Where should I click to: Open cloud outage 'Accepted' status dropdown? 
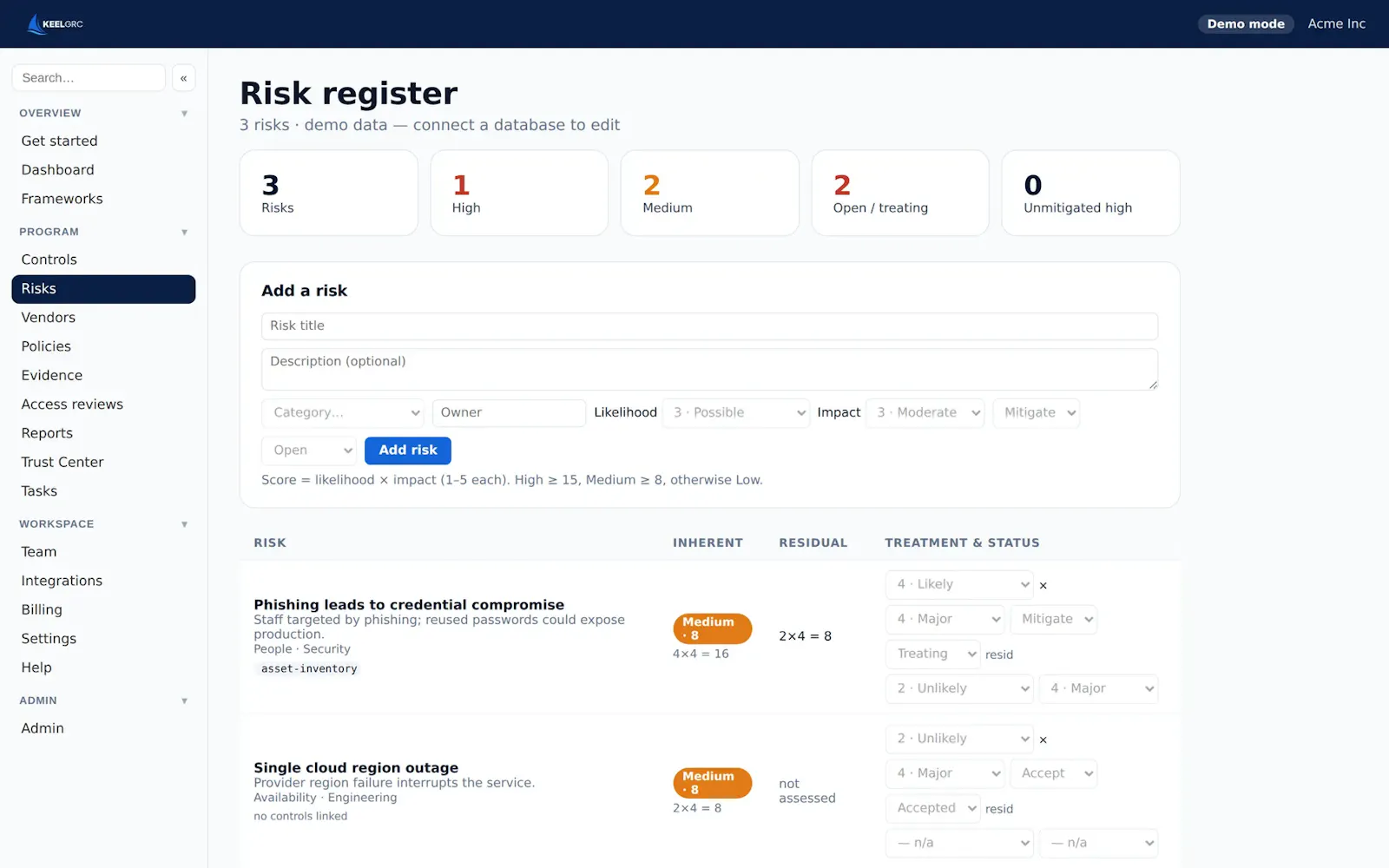pyautogui.click(x=933, y=808)
